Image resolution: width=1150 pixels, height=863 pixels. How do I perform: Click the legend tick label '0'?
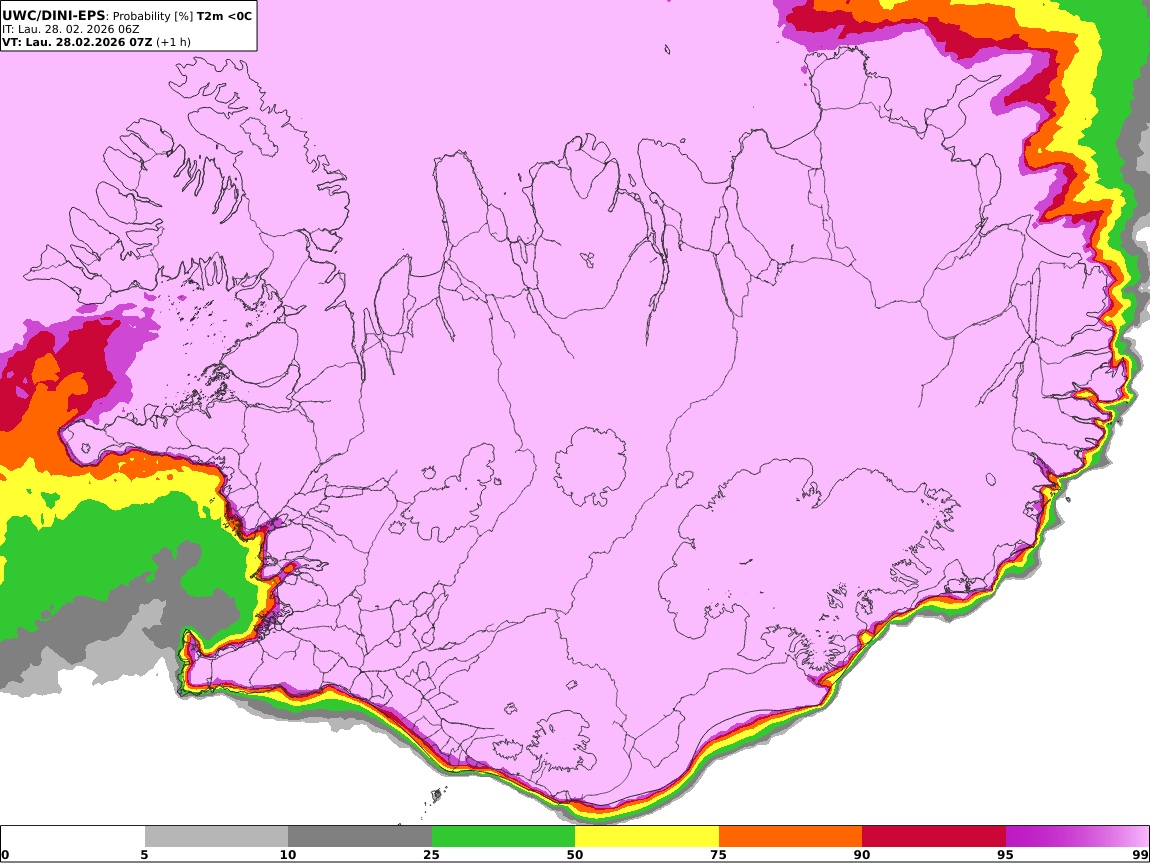[x=5, y=854]
